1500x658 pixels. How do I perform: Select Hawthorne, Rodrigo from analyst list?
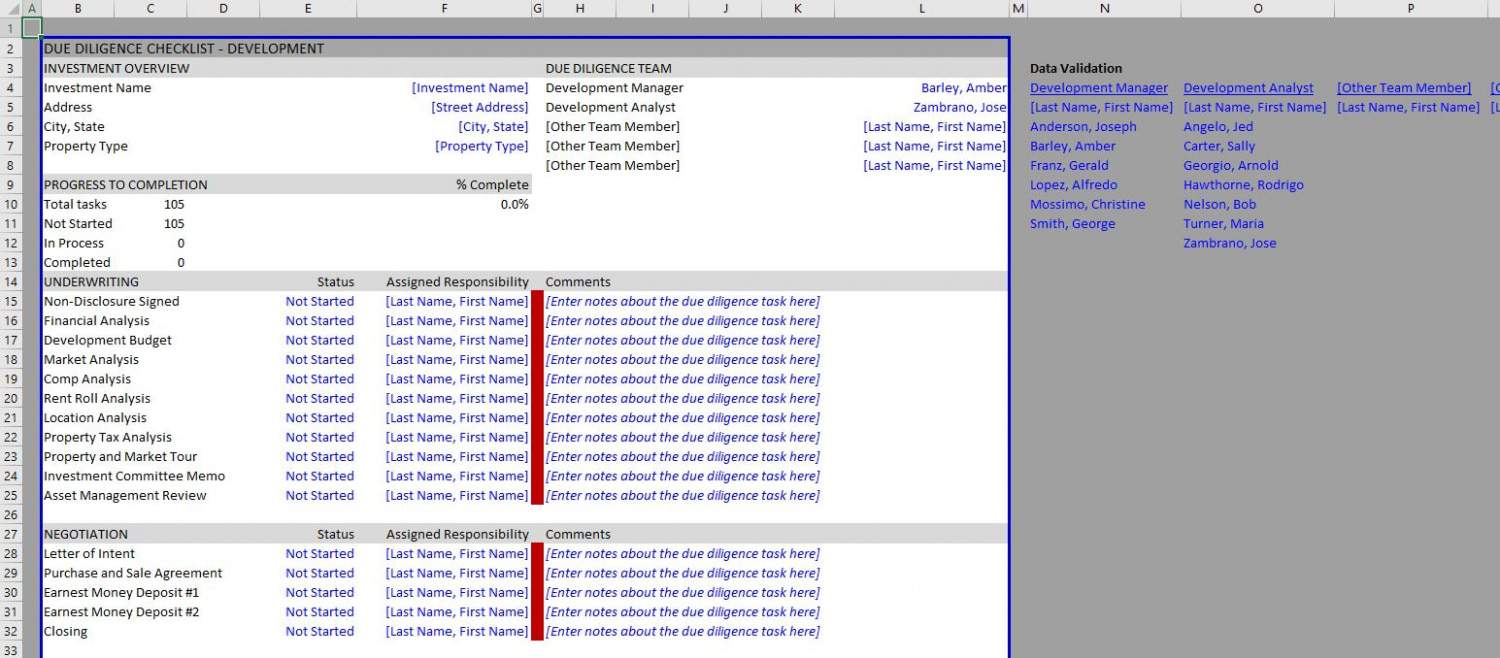(1243, 184)
